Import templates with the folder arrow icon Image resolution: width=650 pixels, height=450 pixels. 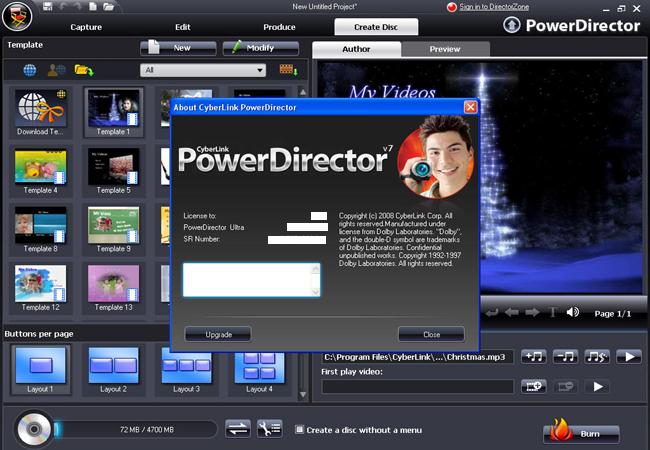(84, 70)
